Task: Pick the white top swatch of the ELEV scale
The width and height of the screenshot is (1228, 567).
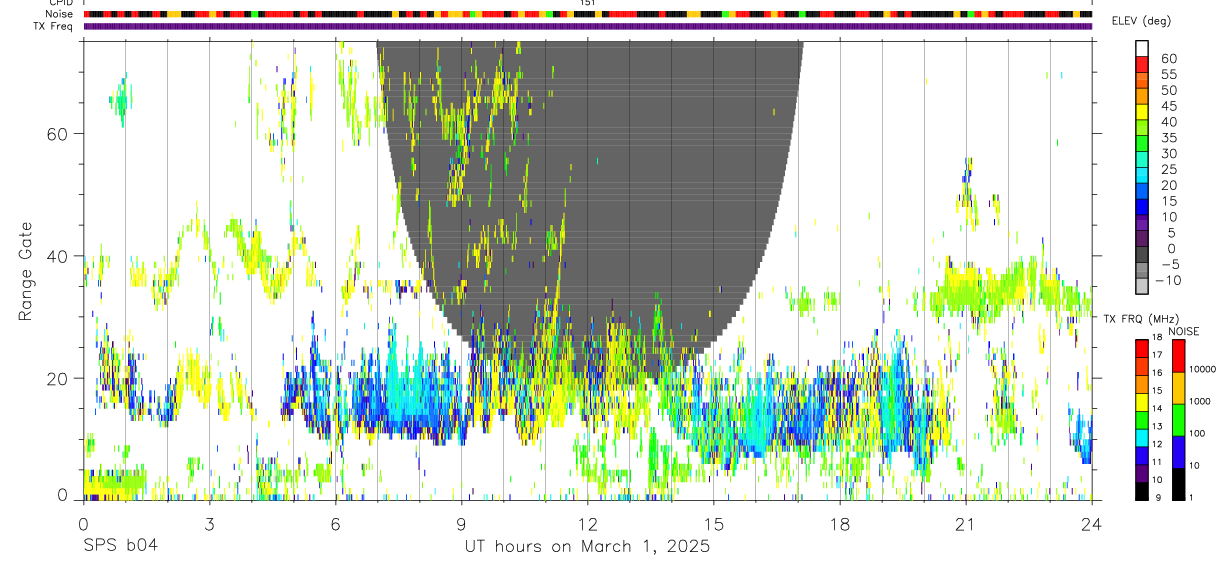Action: click(x=1142, y=47)
